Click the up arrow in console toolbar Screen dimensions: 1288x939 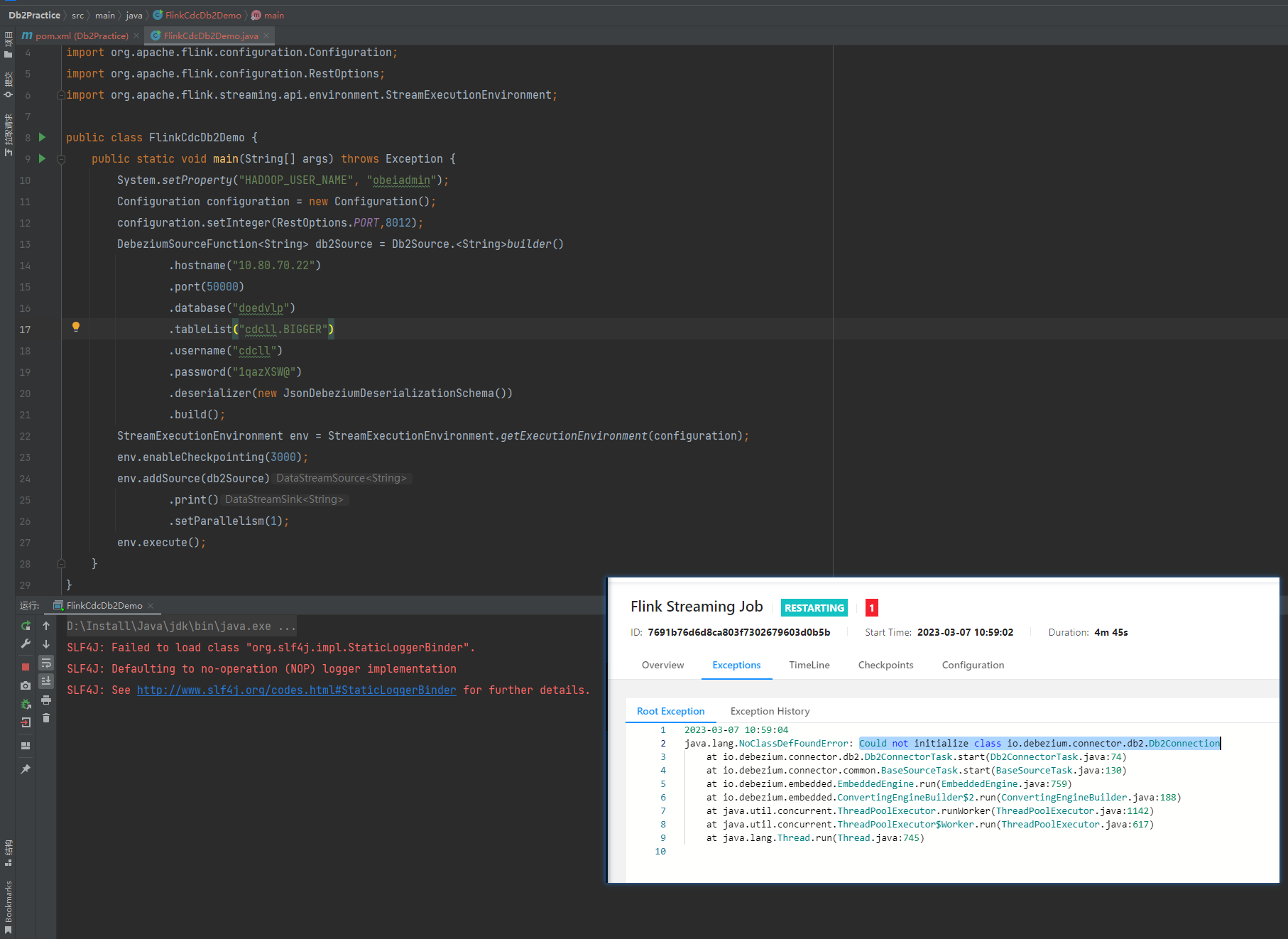46,626
